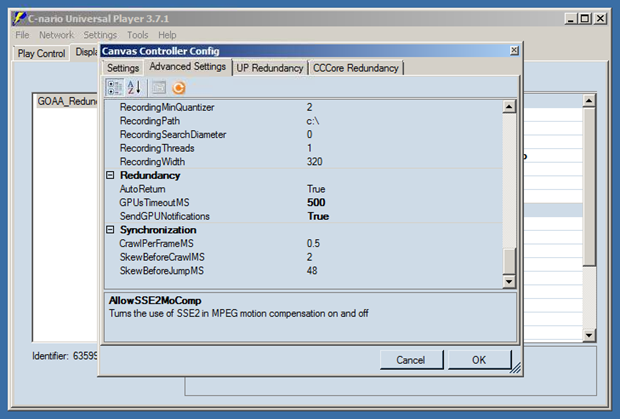Image resolution: width=620 pixels, height=419 pixels.
Task: Open the Tools menu
Action: pyautogui.click(x=138, y=35)
